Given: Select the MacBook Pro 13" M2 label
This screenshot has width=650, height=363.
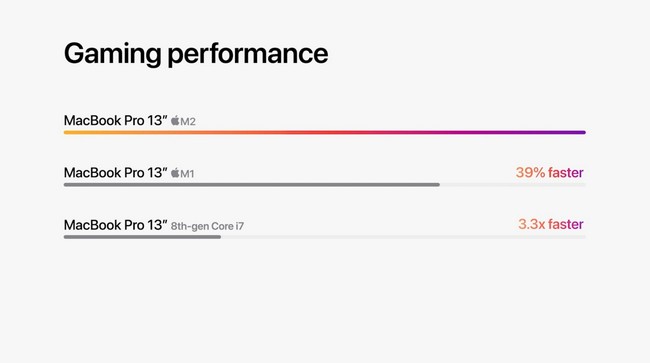Looking at the screenshot, I should (x=129, y=121).
